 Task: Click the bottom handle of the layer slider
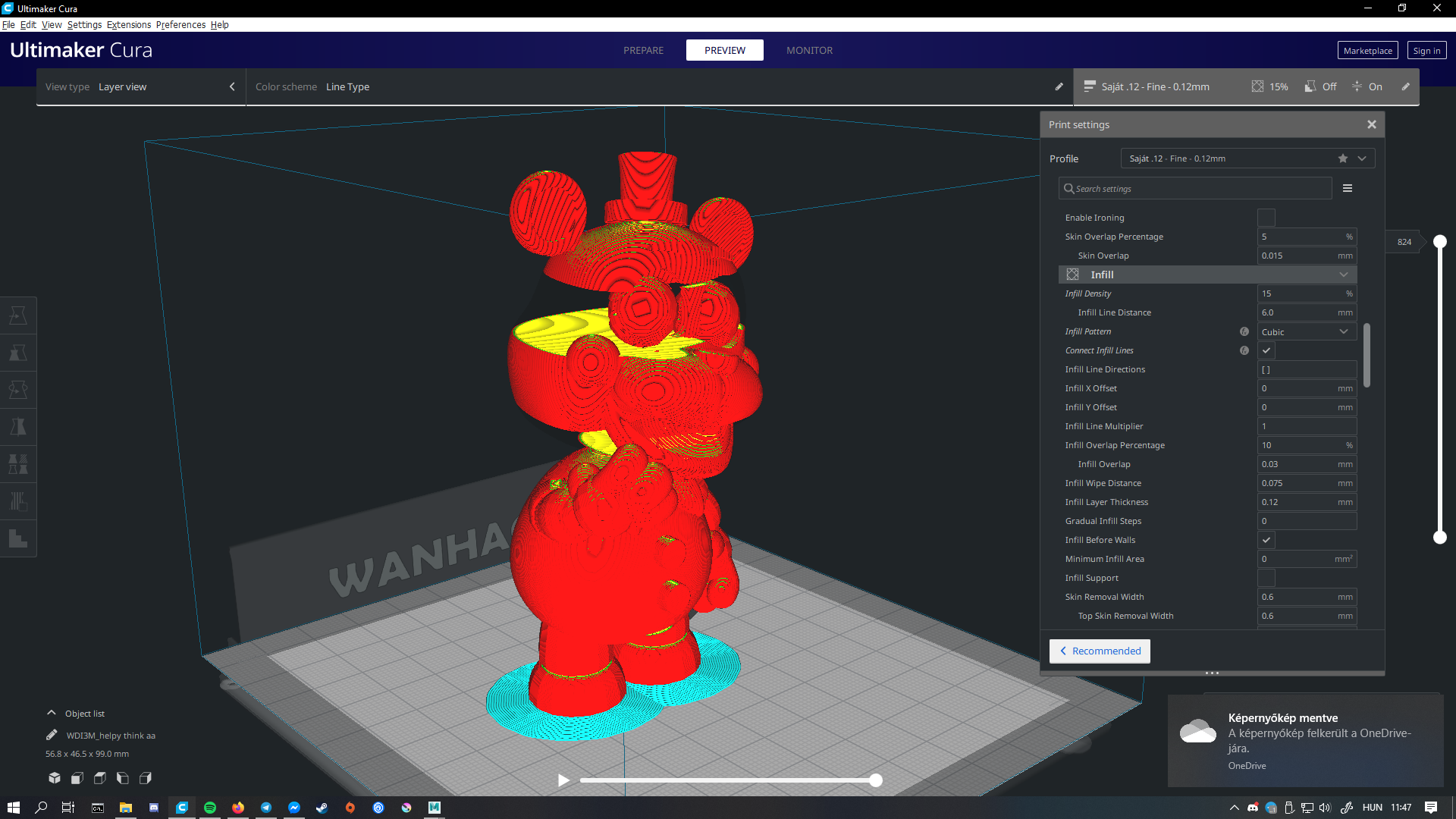[x=1439, y=538]
